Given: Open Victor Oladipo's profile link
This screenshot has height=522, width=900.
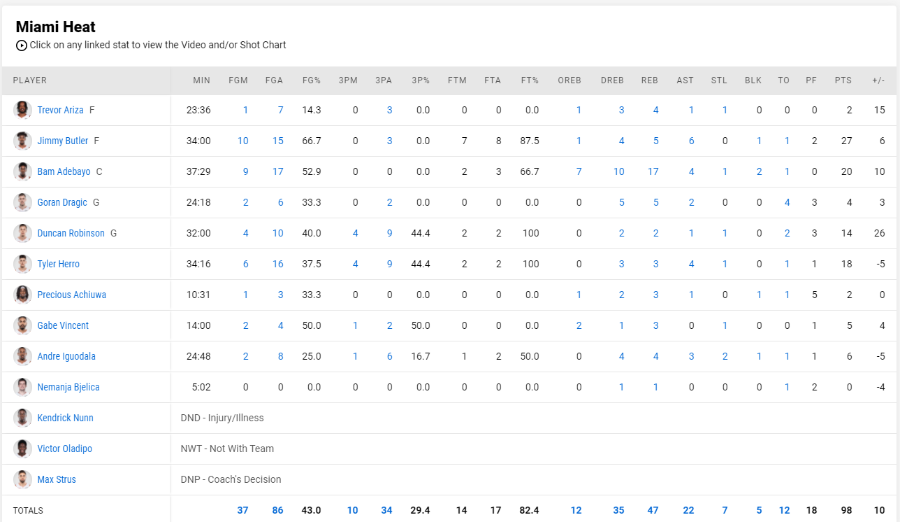Looking at the screenshot, I should tap(64, 448).
